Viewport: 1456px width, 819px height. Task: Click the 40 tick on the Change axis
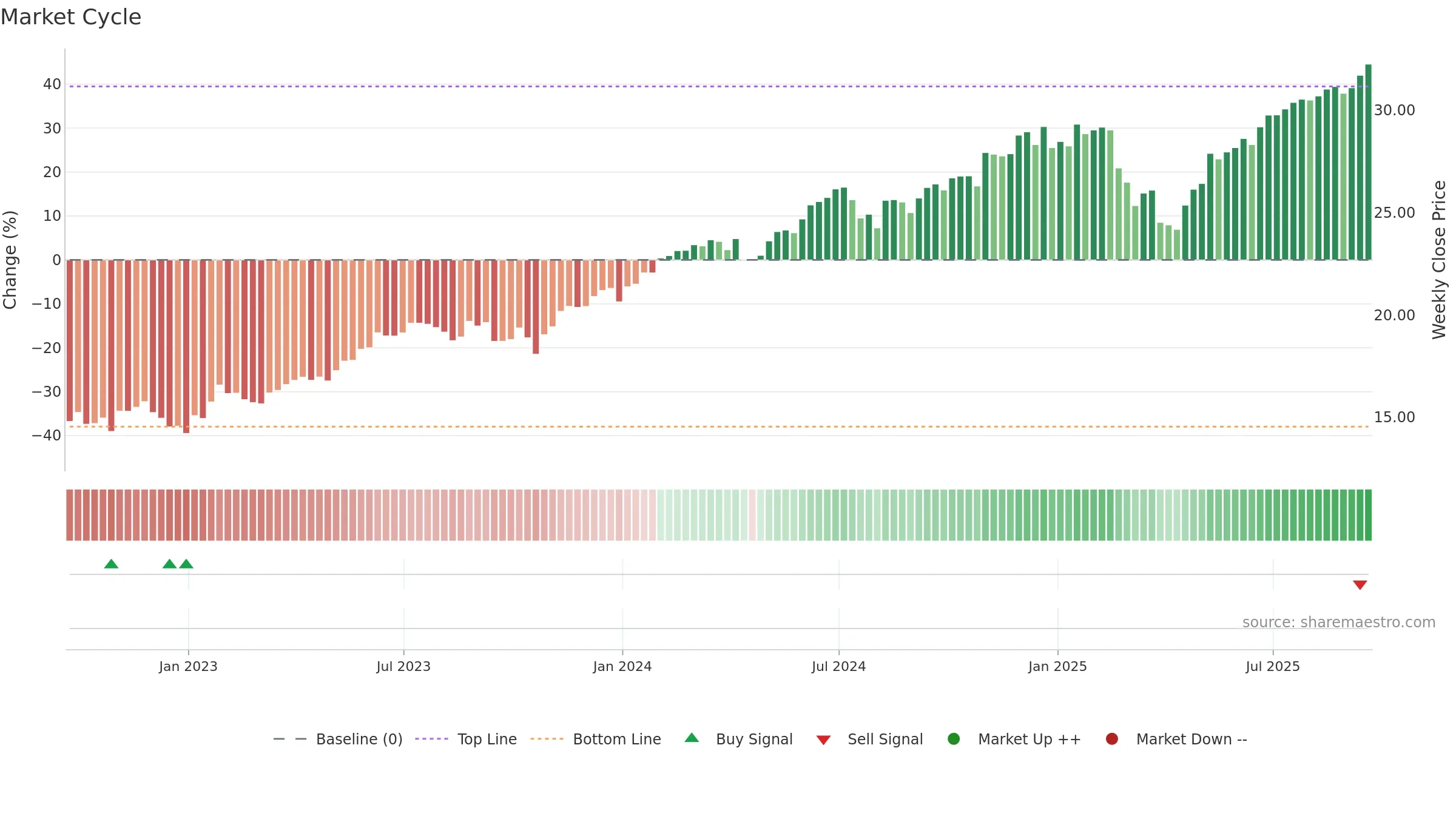[x=52, y=84]
